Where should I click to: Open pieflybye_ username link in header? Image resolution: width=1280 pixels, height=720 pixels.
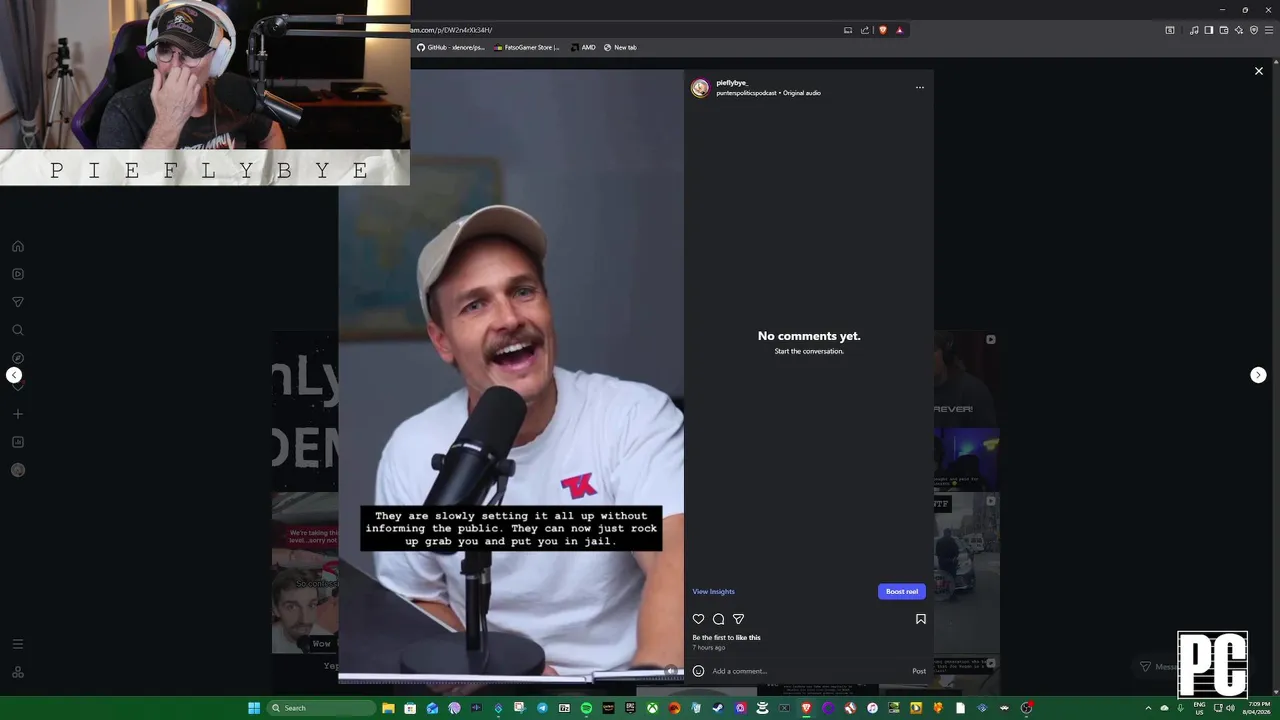point(731,83)
